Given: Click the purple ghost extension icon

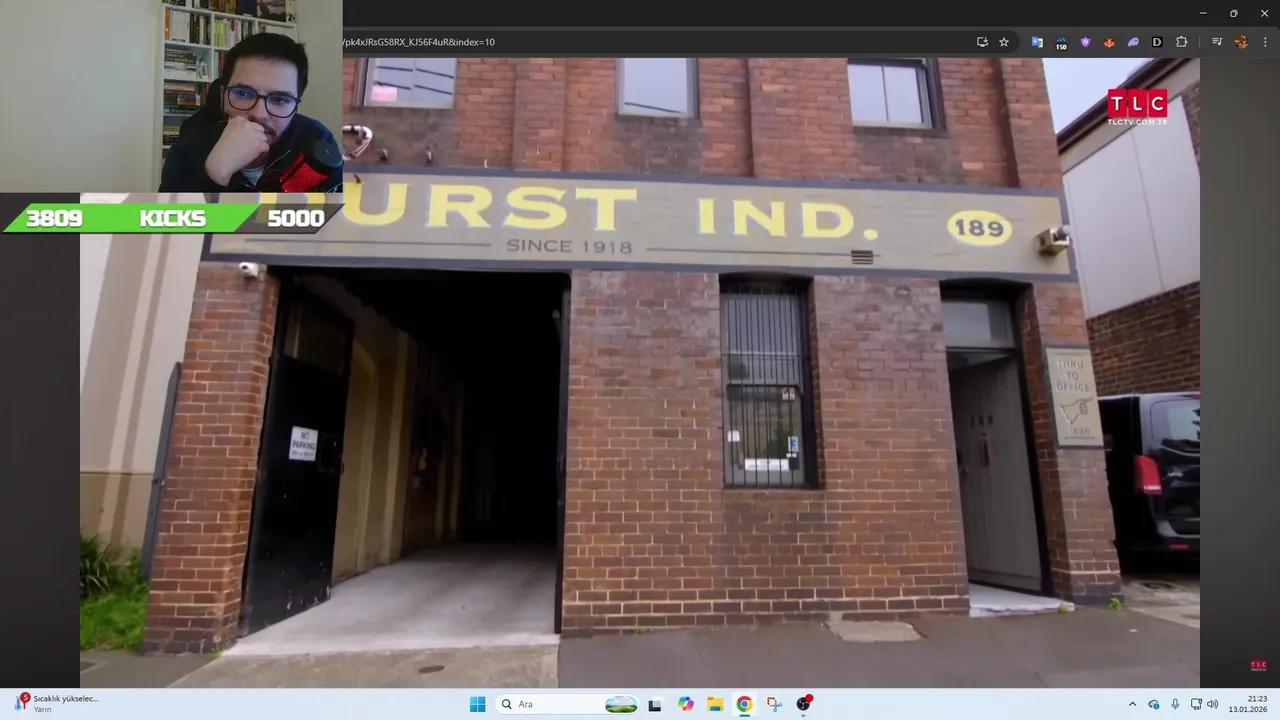Looking at the screenshot, I should (1133, 42).
